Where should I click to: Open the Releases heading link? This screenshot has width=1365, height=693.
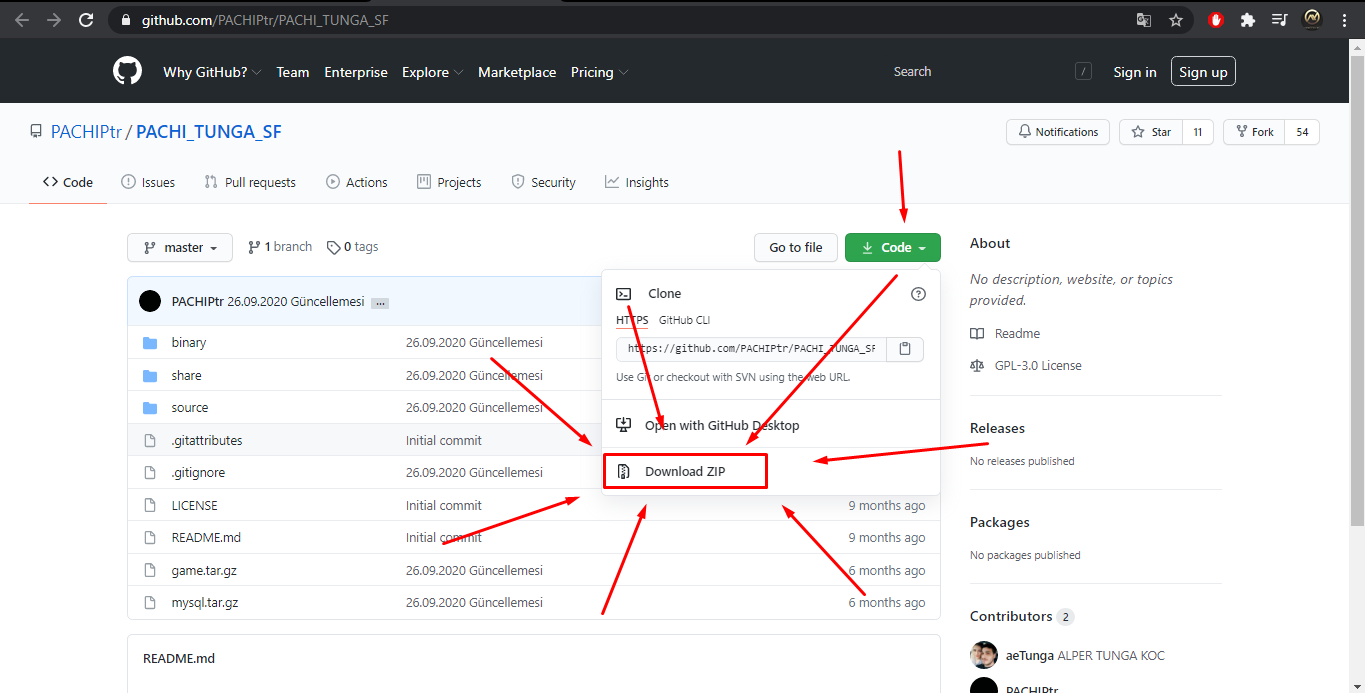(x=997, y=428)
